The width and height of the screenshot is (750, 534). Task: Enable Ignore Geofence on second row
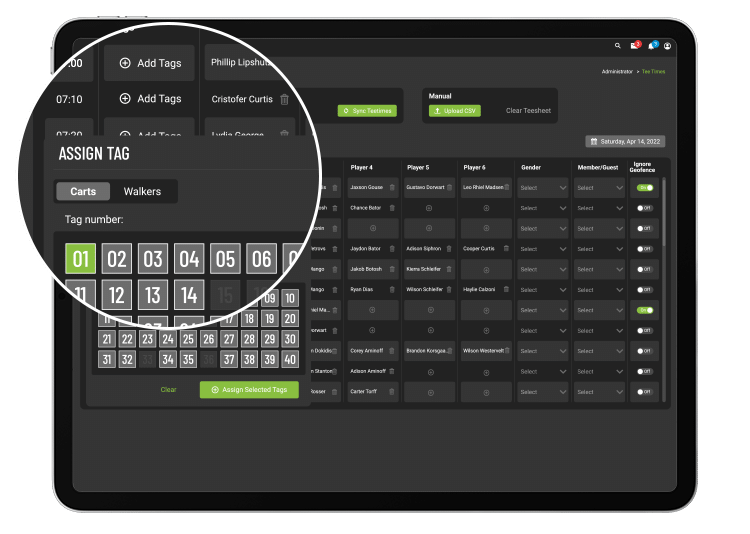tap(645, 208)
